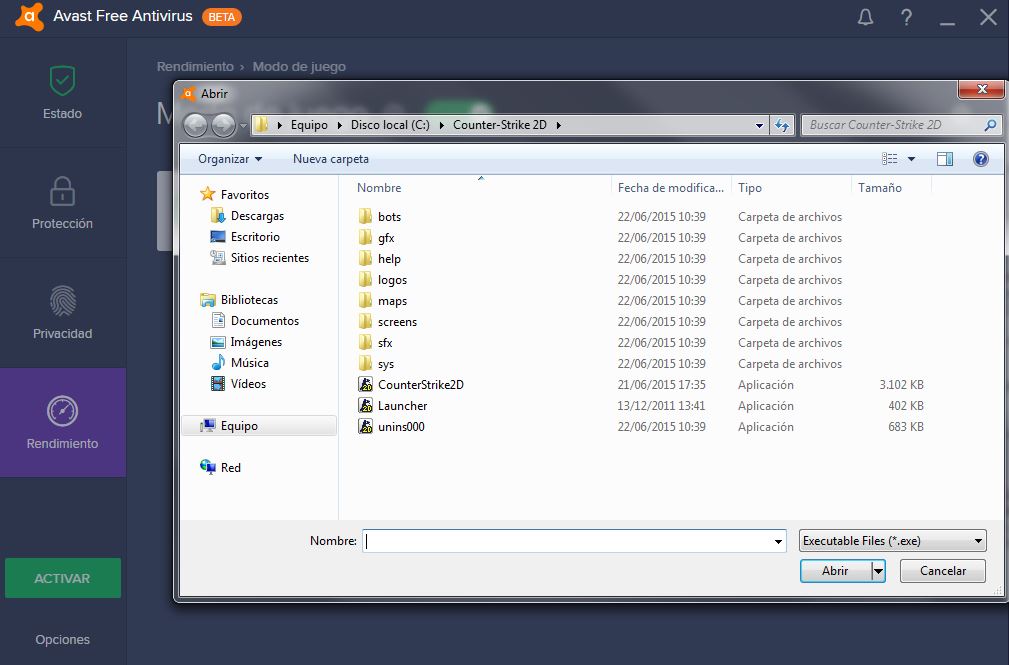Select the help folder name
The width and height of the screenshot is (1009, 665).
coord(389,259)
